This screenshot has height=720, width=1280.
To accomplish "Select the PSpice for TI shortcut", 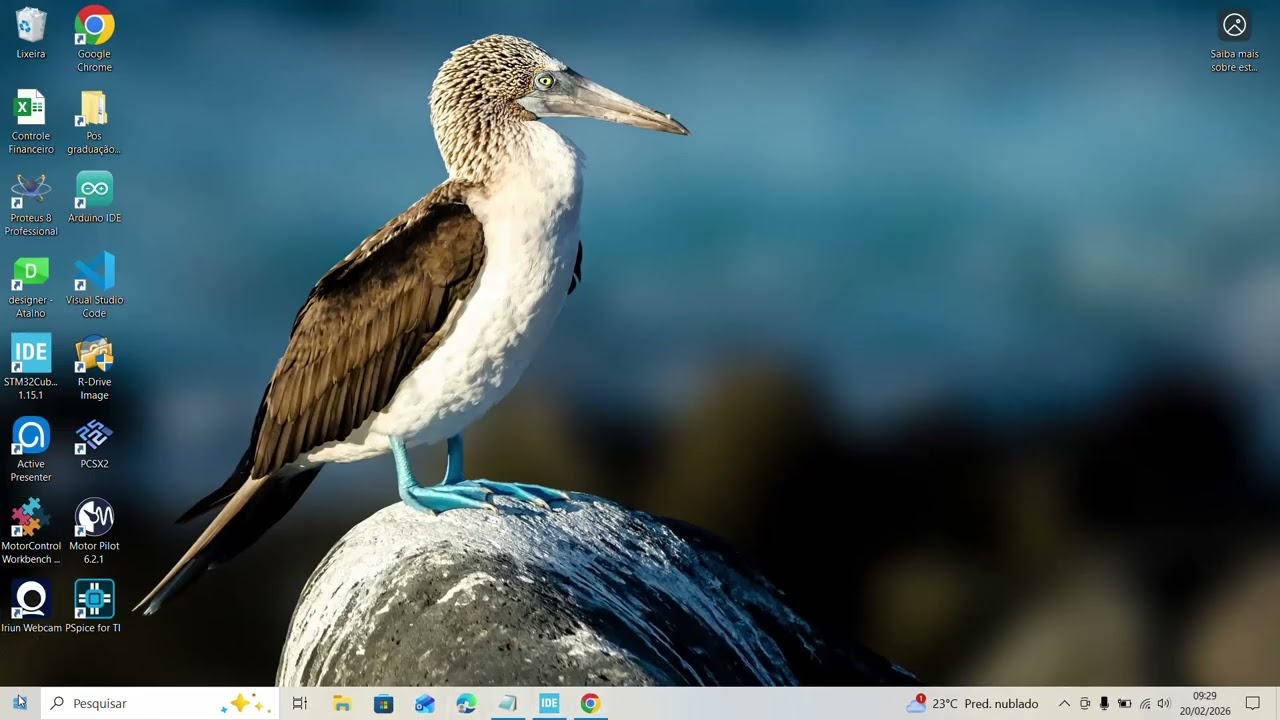I will pos(94,607).
